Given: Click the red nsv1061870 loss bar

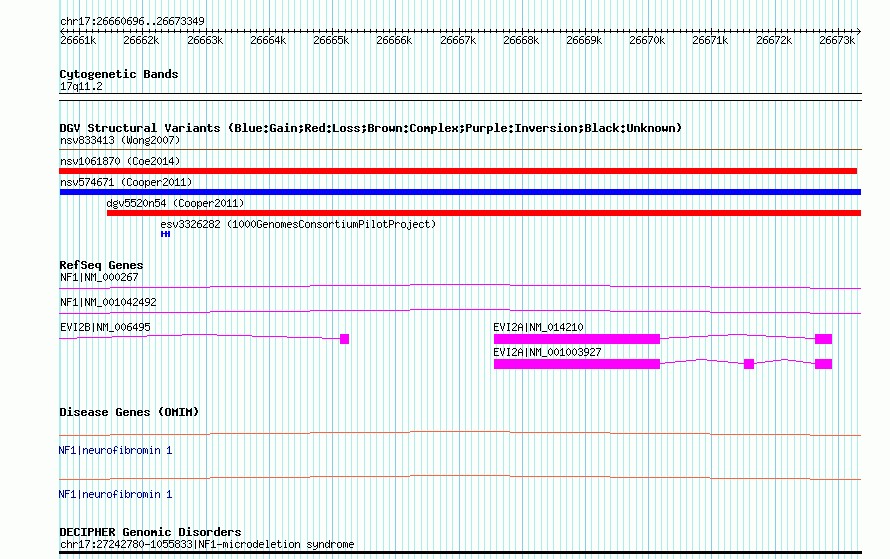Looking at the screenshot, I should [458, 171].
